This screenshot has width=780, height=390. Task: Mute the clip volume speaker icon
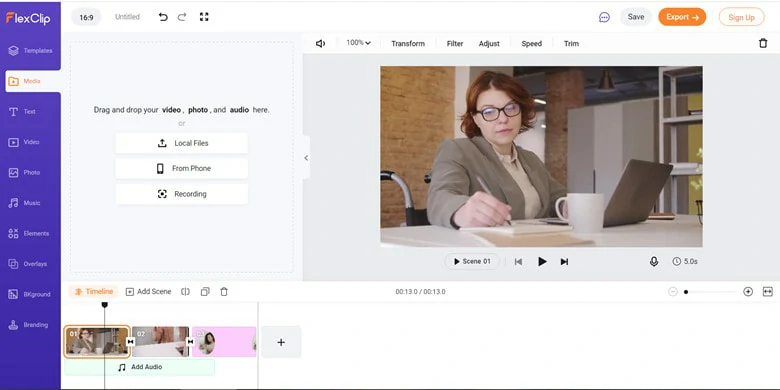point(320,44)
